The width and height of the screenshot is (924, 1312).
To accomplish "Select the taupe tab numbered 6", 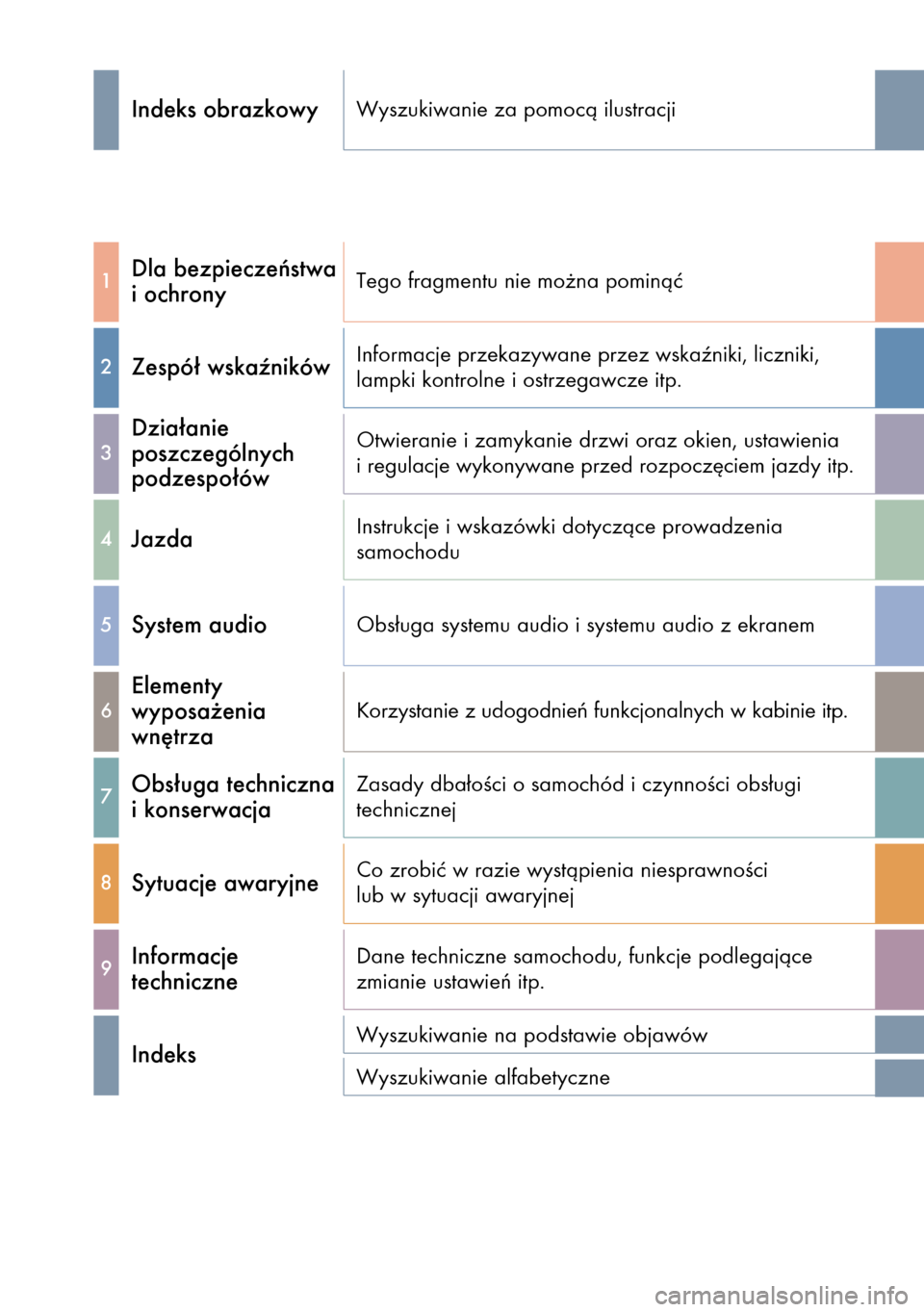I will (x=106, y=711).
